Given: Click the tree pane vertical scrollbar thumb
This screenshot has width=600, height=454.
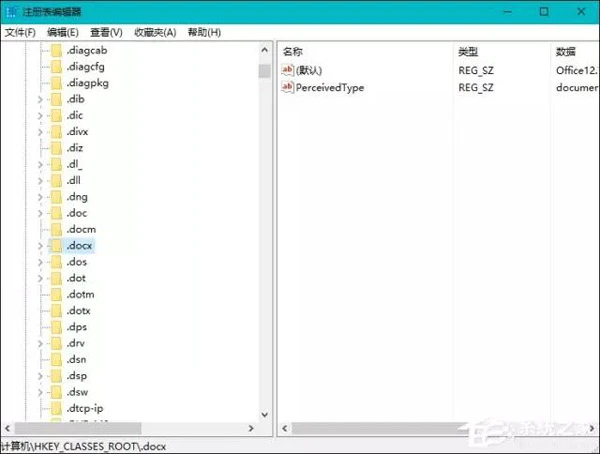Looking at the screenshot, I should click(x=264, y=71).
